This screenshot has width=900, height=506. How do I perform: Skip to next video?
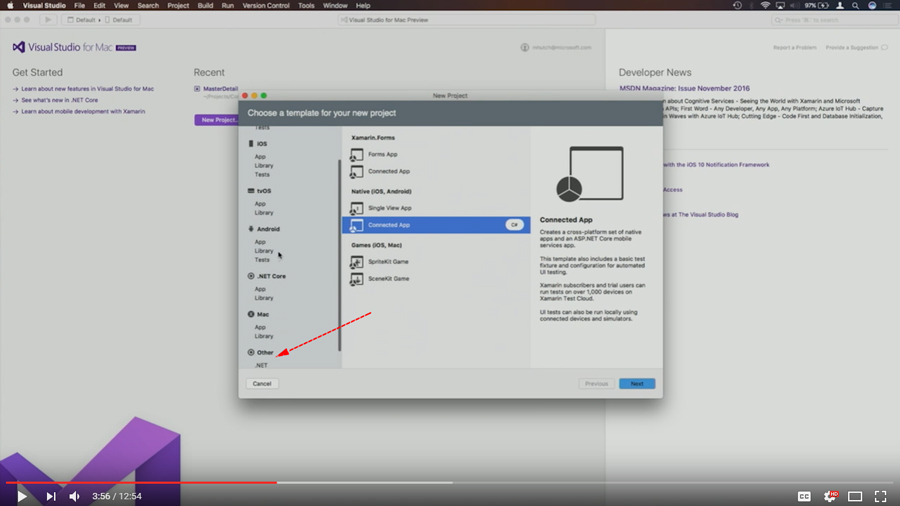51,496
